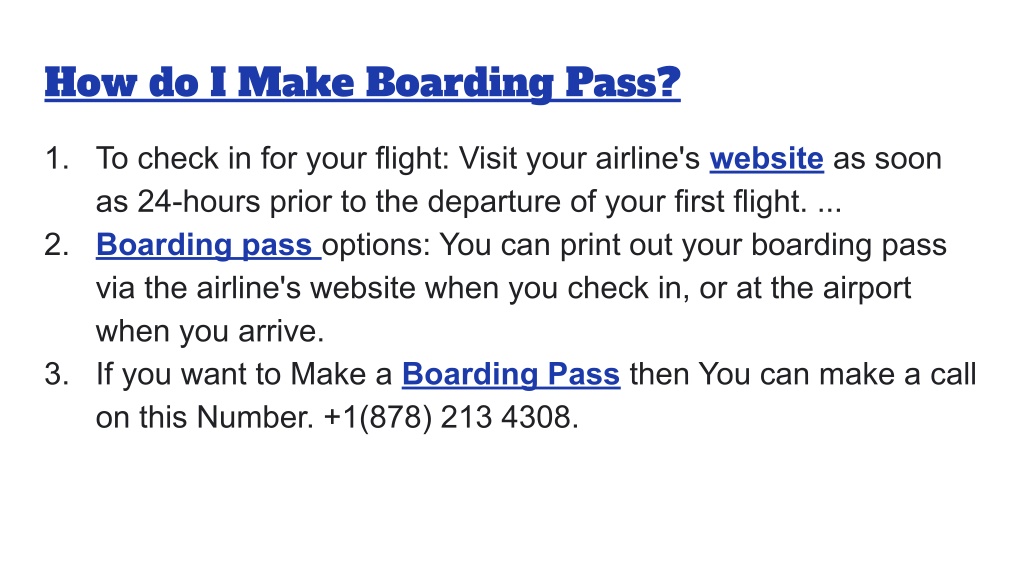Select the list number '3.'
Image resolution: width=1024 pixels, height=576 pixels.
pyautogui.click(x=57, y=374)
